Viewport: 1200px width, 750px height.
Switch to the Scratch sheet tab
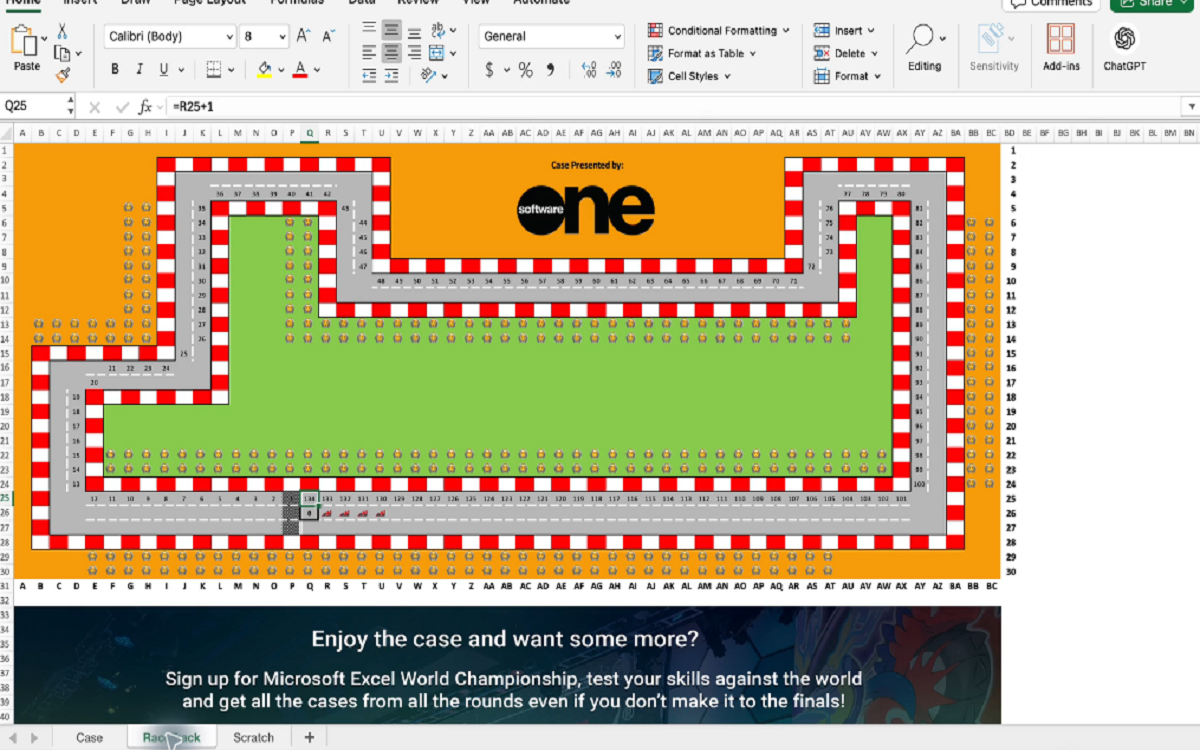coord(253,738)
